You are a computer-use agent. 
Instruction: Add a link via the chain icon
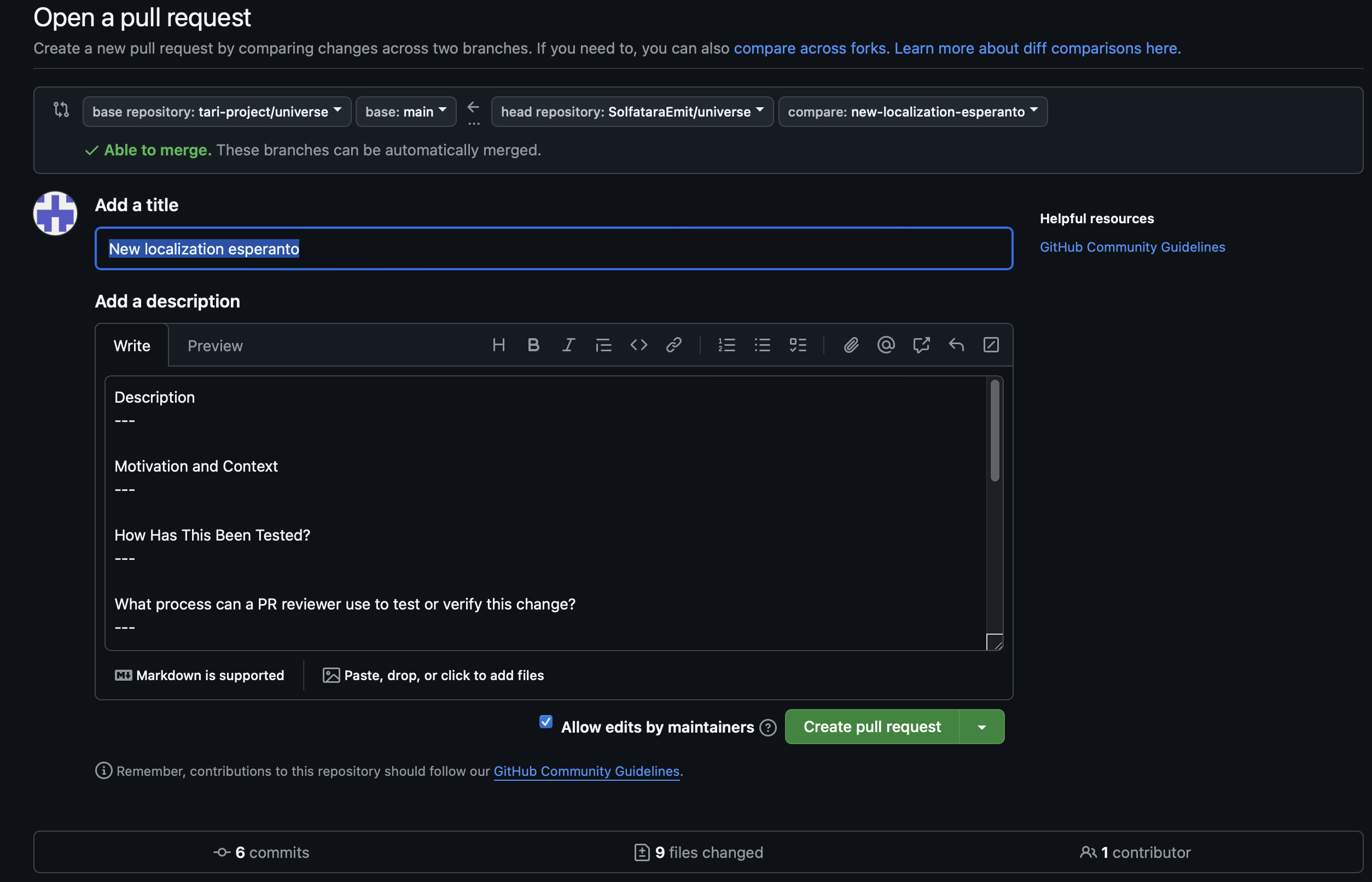tap(673, 345)
